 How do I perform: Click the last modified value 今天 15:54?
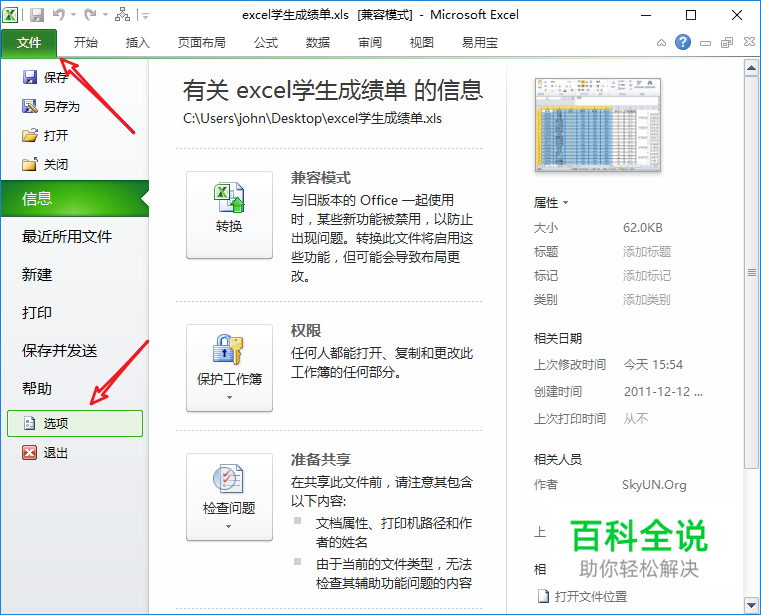[653, 365]
